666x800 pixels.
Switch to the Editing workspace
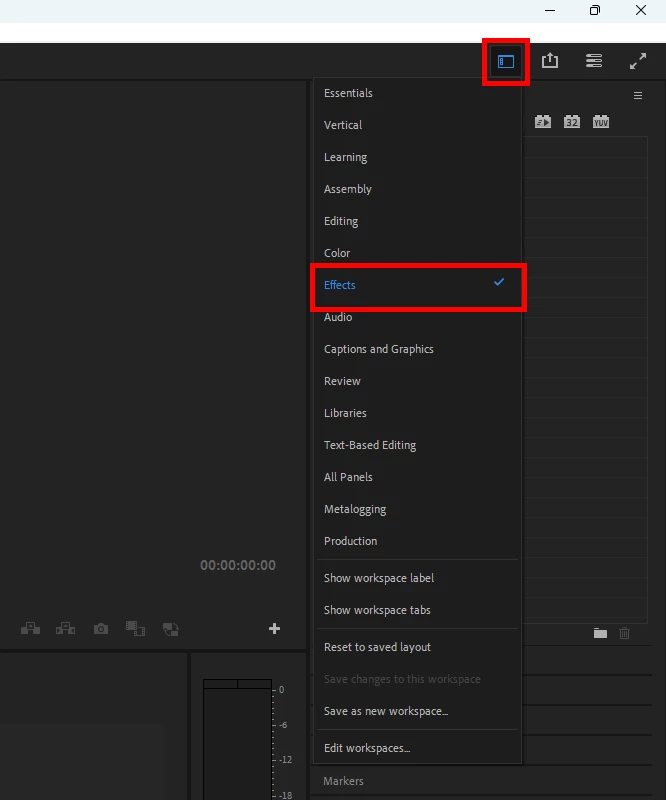pyautogui.click(x=417, y=221)
